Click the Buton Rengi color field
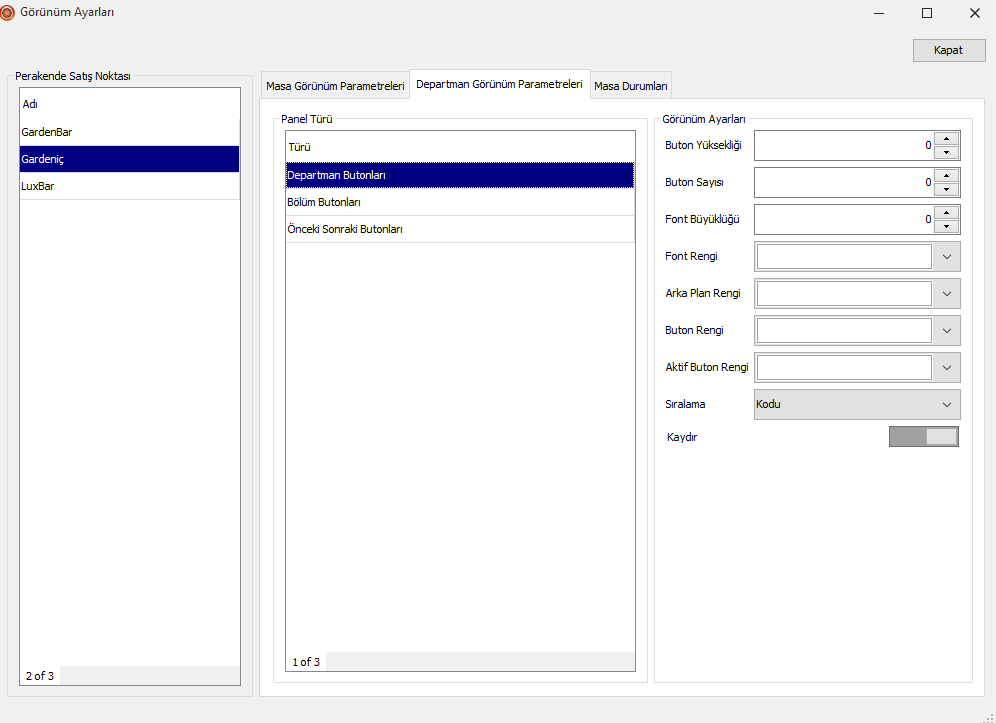The image size is (996, 723). tap(844, 330)
